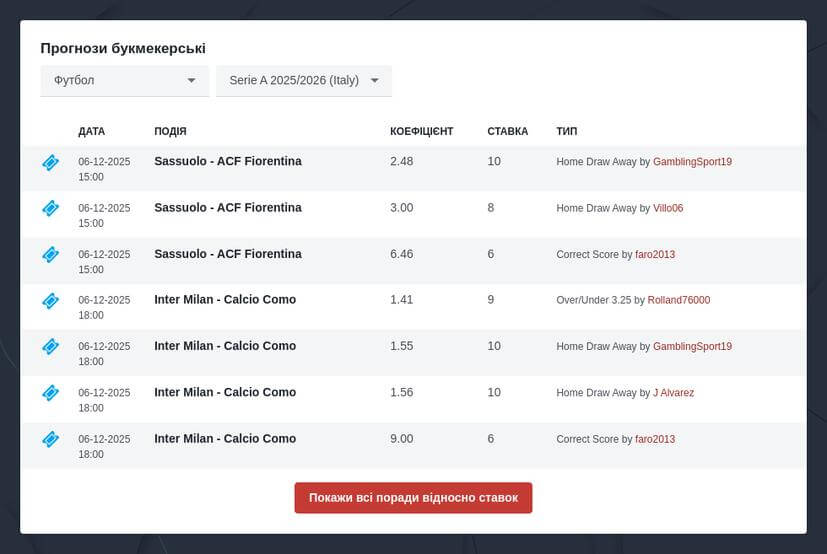Open faro2013 link in Sassuolo row

click(655, 255)
